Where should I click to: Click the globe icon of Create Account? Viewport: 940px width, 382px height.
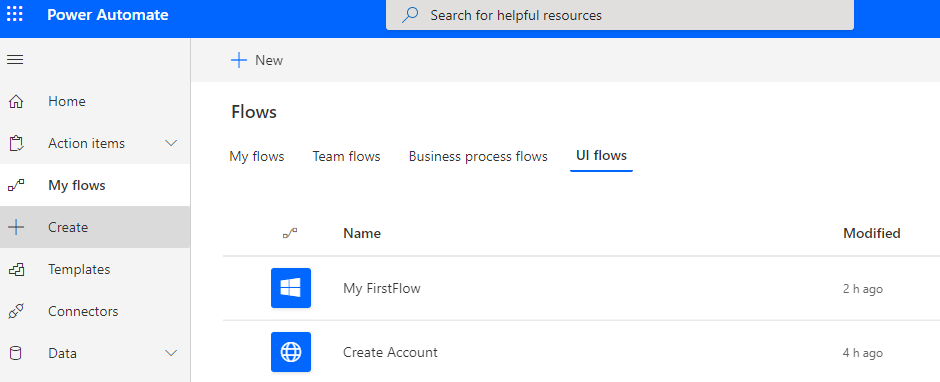(291, 352)
